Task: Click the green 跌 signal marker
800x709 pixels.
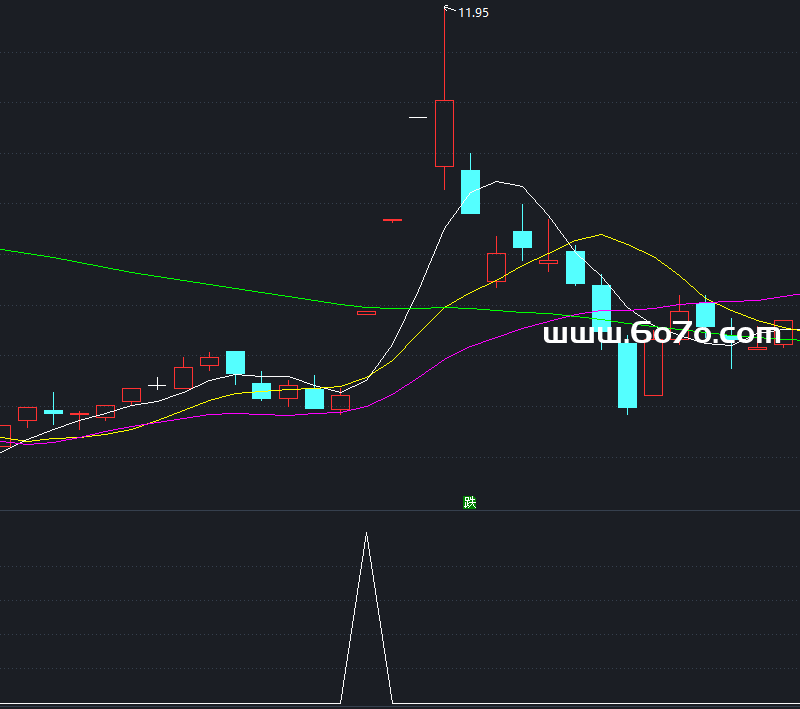Action: click(x=470, y=502)
